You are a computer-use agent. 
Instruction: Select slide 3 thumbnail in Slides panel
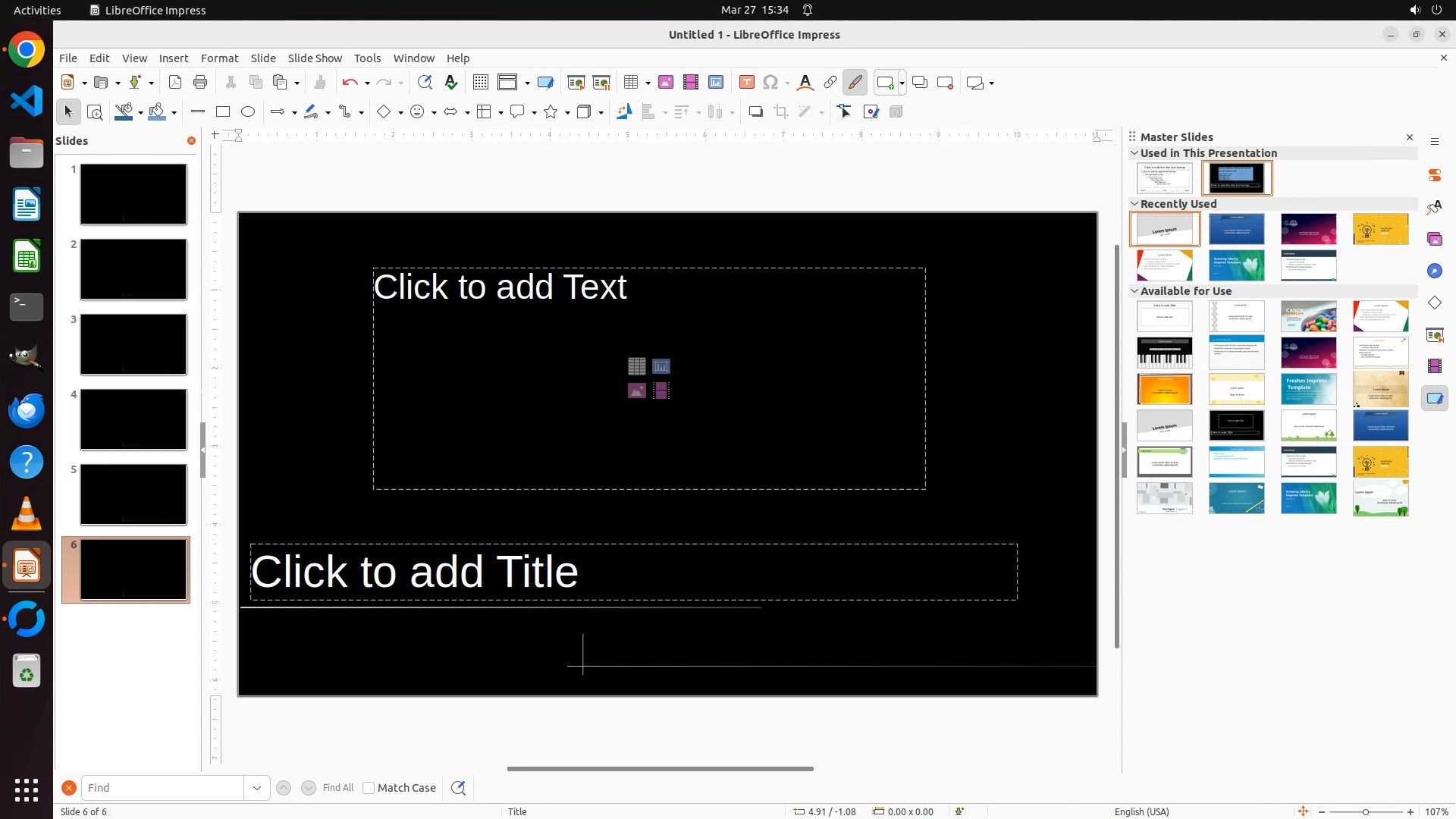pos(133,344)
